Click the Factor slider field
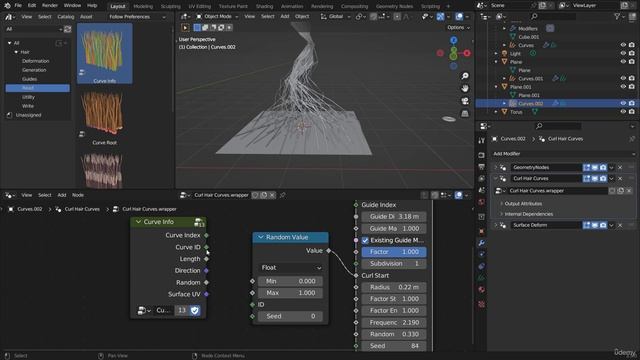Screen dimensions: 640x360 click(x=394, y=252)
